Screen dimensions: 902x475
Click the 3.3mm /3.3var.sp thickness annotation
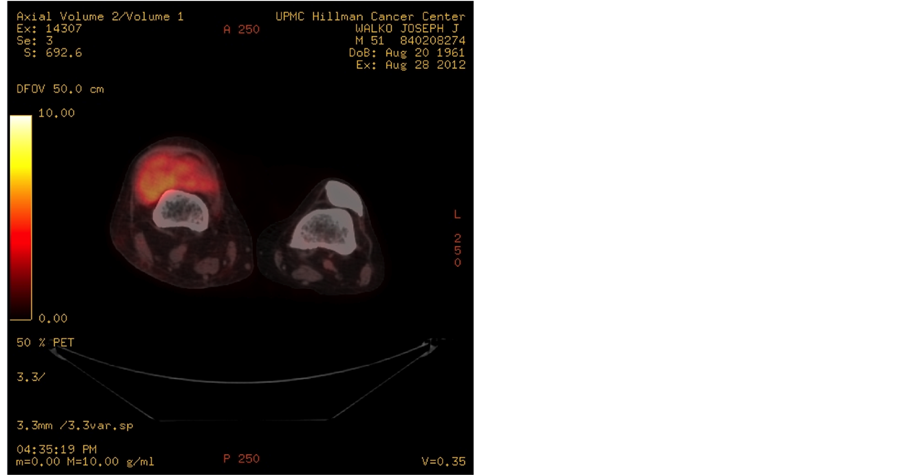pos(75,426)
